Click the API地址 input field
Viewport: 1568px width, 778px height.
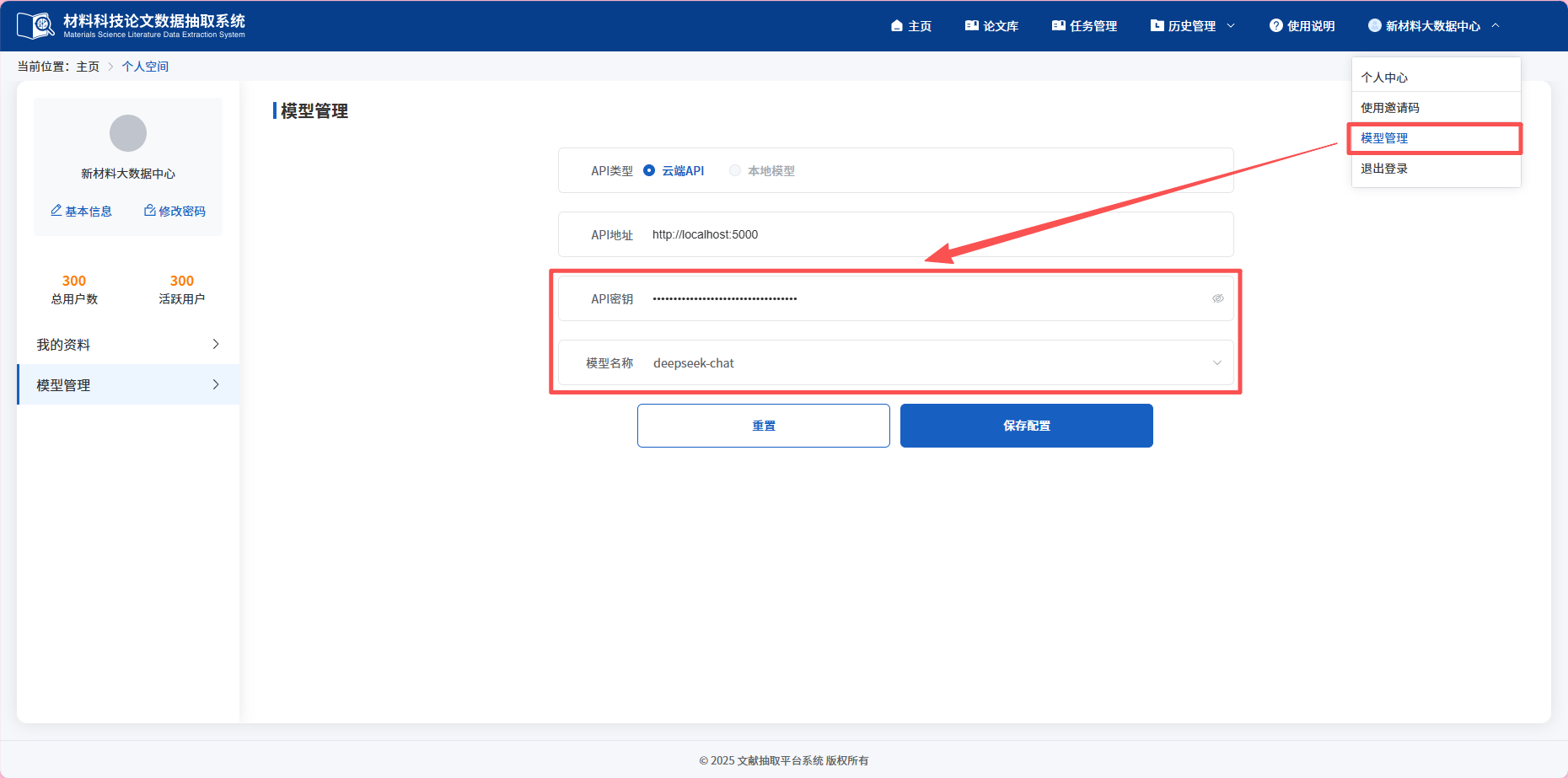[843, 234]
